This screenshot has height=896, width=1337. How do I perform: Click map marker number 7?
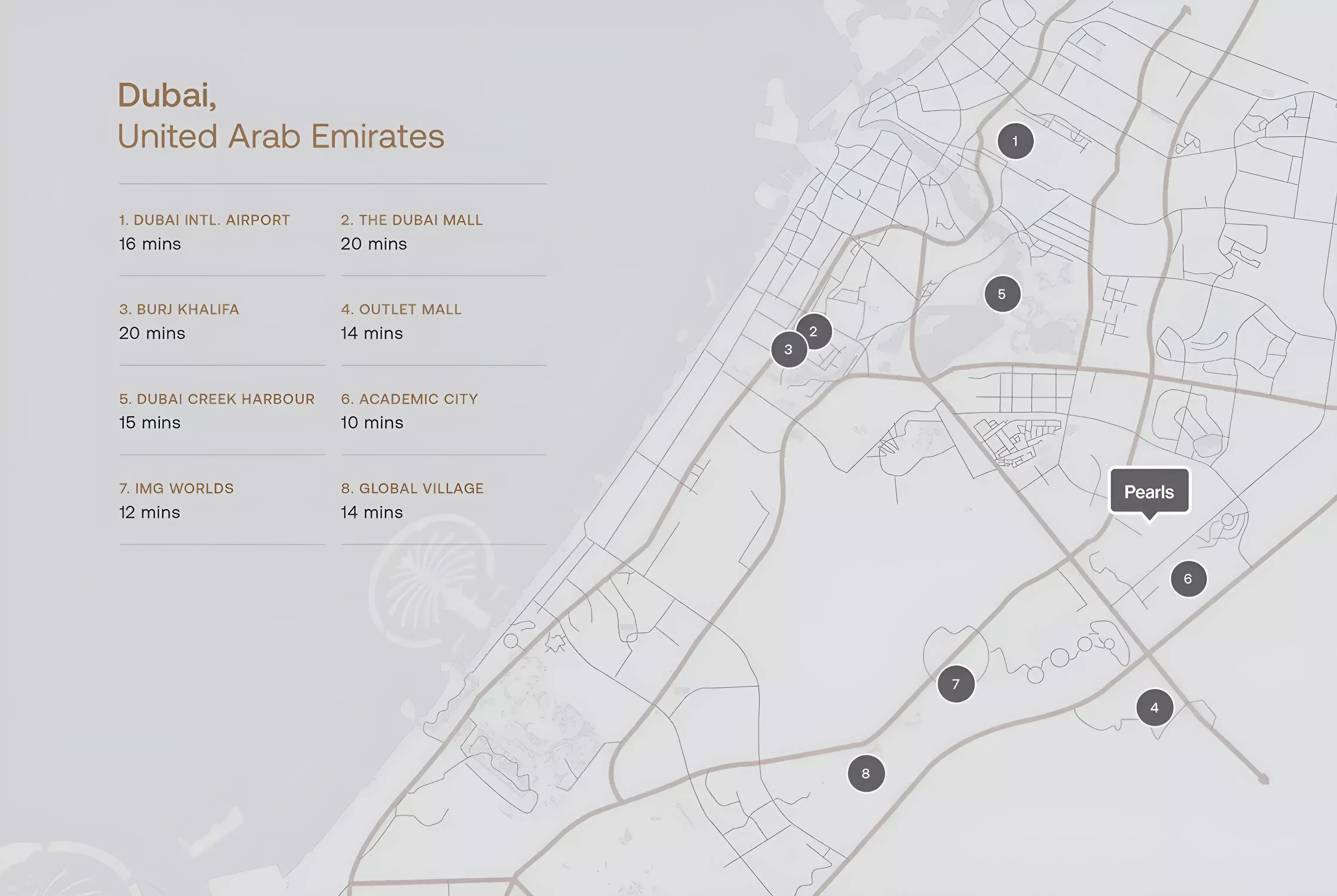(x=956, y=683)
